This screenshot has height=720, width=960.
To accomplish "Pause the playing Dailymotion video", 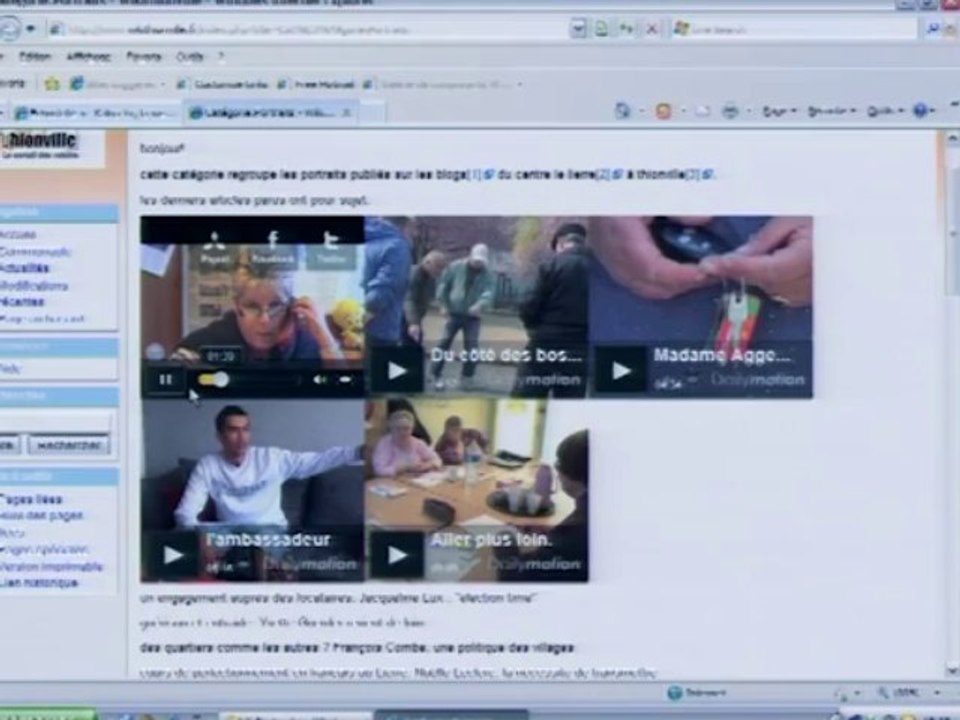I will coord(166,380).
